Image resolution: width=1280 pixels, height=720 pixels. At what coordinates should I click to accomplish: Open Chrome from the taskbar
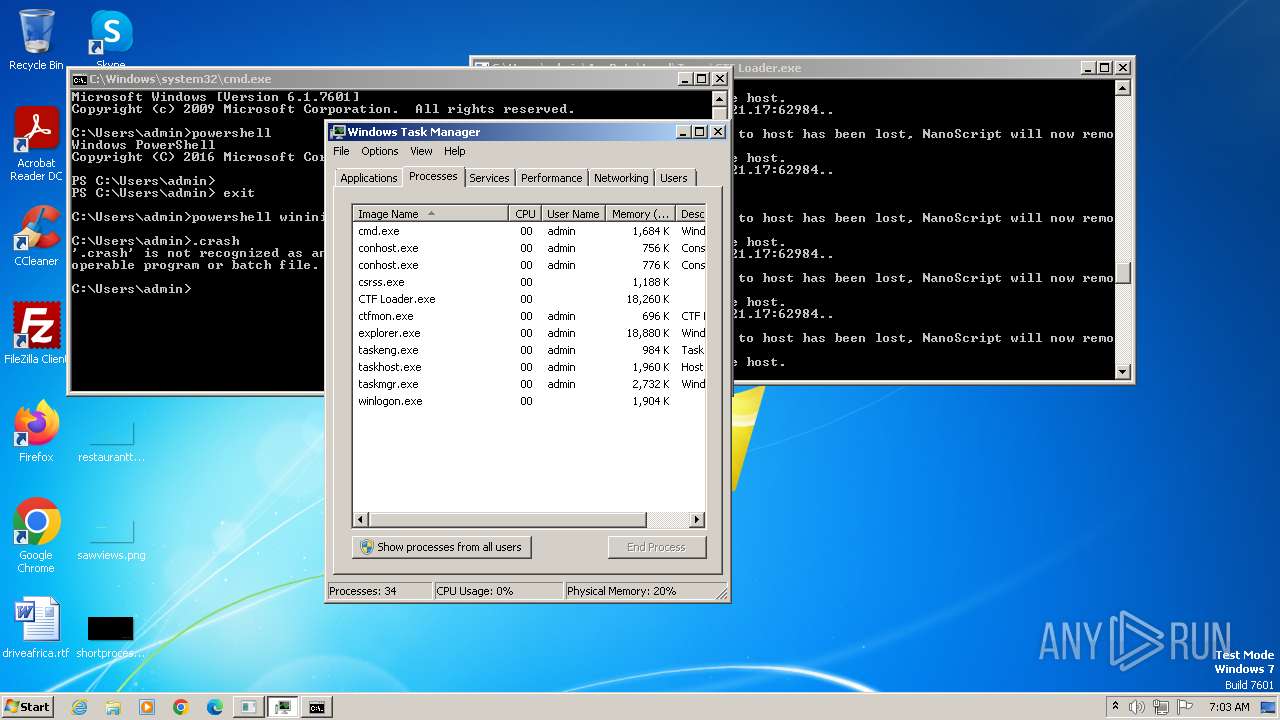(x=181, y=707)
